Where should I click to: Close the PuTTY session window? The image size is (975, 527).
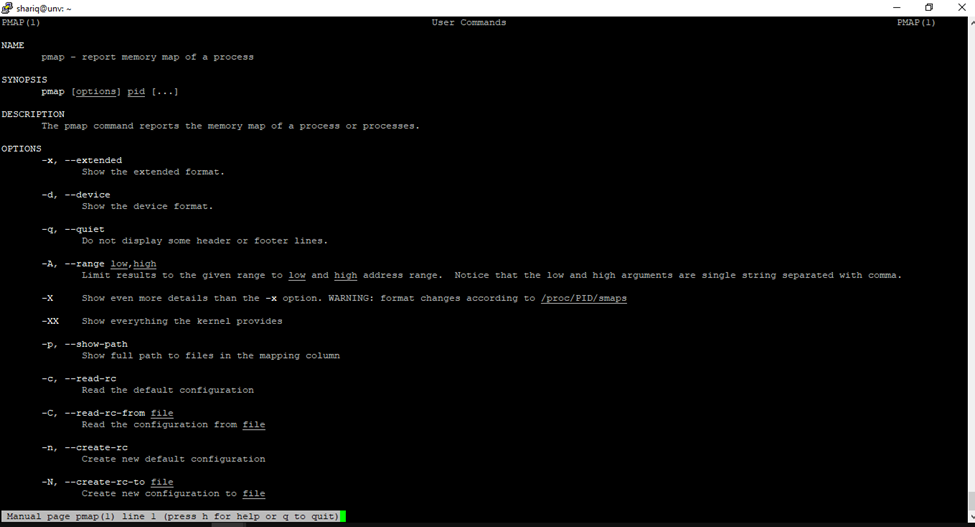[960, 8]
